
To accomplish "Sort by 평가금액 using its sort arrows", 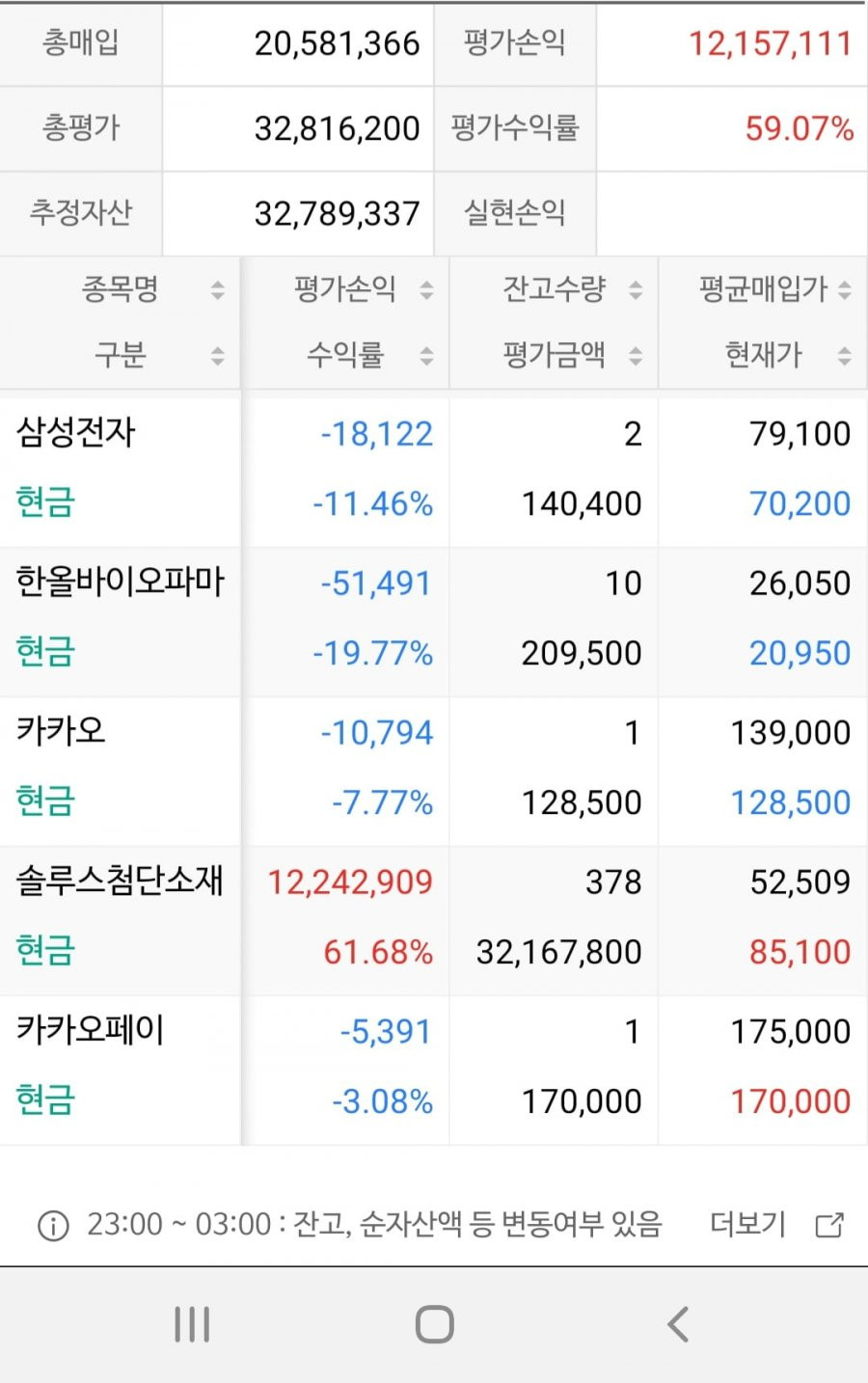I will 636,356.
